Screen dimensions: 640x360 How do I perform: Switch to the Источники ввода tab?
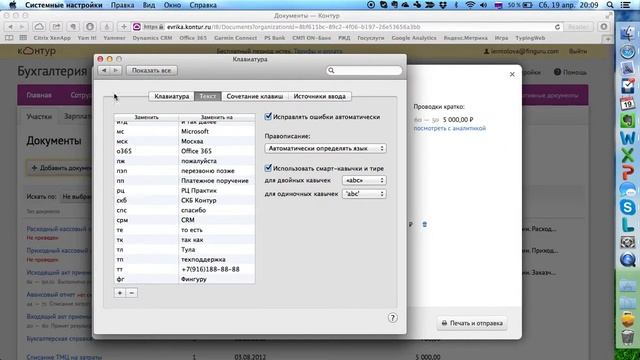coord(320,96)
